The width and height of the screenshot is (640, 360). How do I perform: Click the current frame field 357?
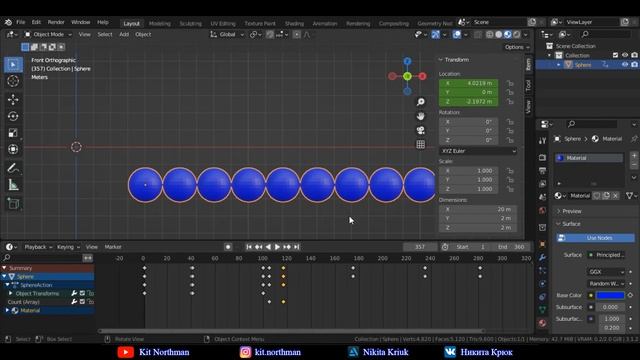point(420,247)
